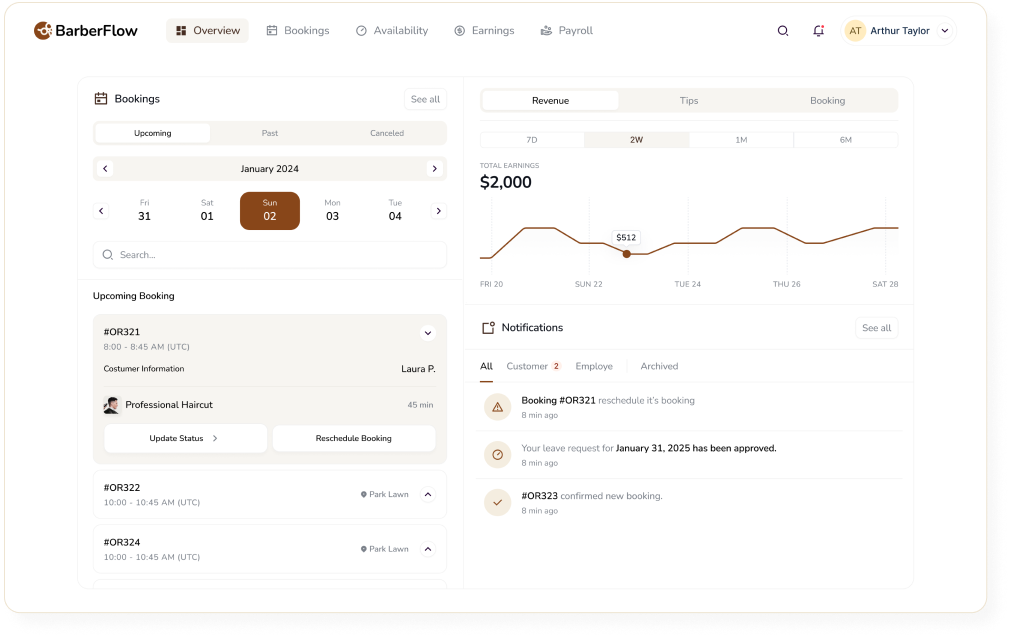Collapse the #OR321 booking card
This screenshot has height=640, width=1012.
pos(427,333)
